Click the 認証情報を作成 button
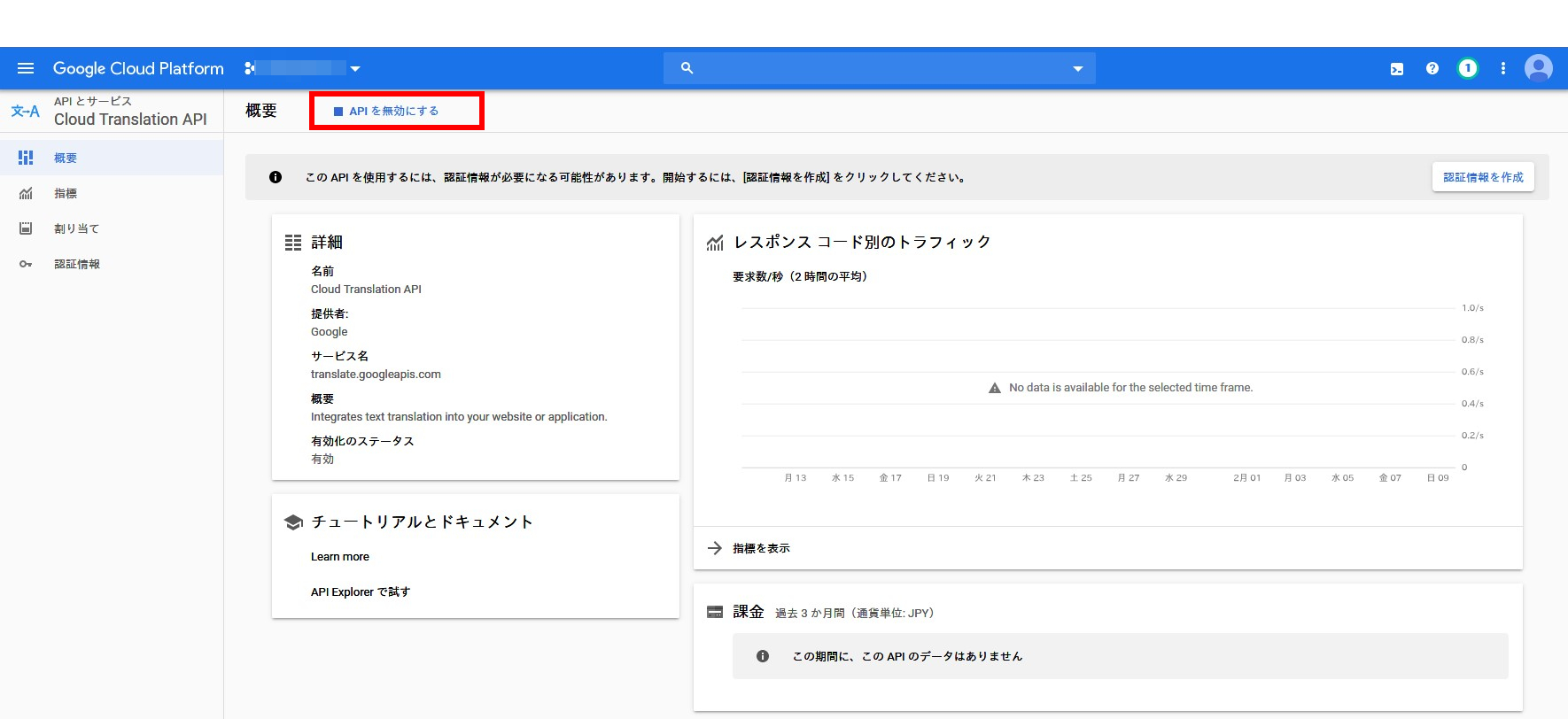 pos(1483,177)
